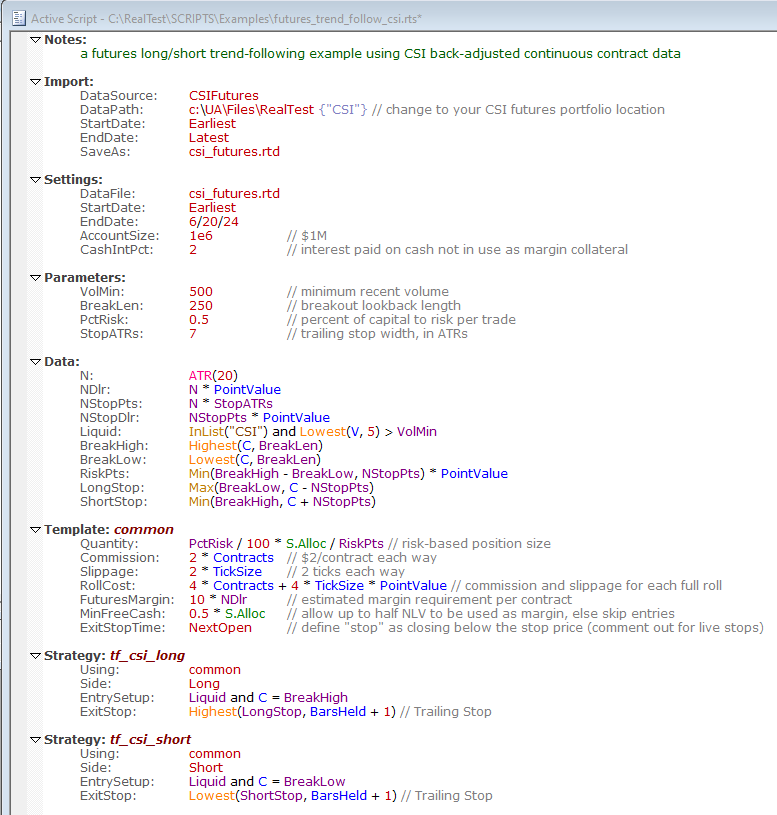Click the BreakLow Lowest(C, BreakLen) formula
This screenshot has width=777, height=815.
point(255,460)
